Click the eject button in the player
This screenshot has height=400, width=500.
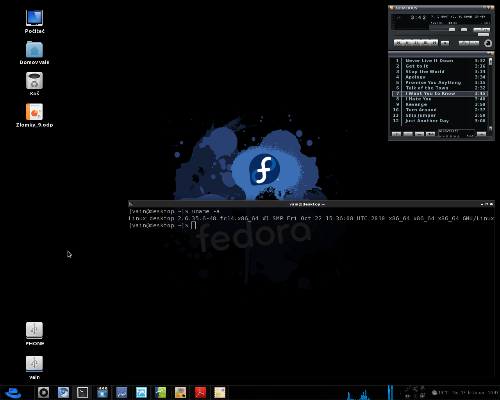tap(445, 43)
